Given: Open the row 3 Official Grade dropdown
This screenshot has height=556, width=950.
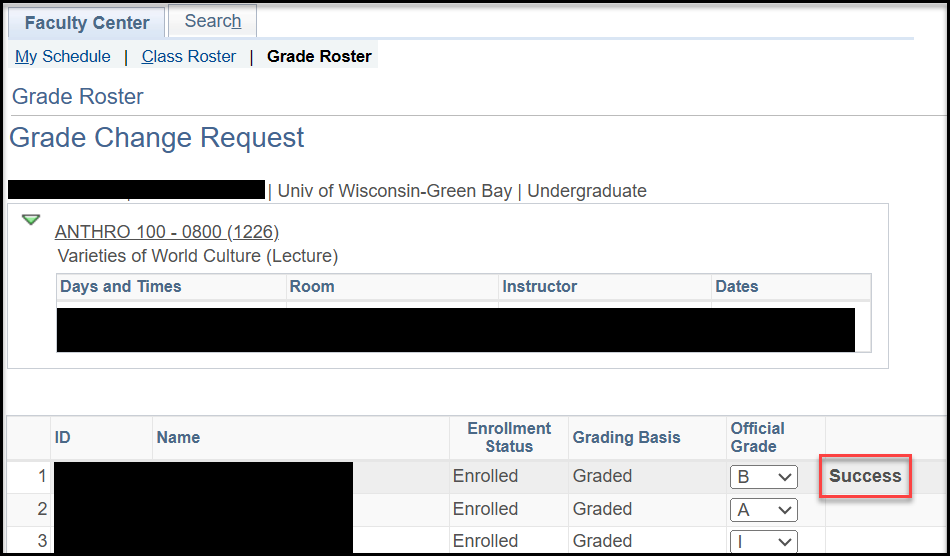Looking at the screenshot, I should point(763,542).
